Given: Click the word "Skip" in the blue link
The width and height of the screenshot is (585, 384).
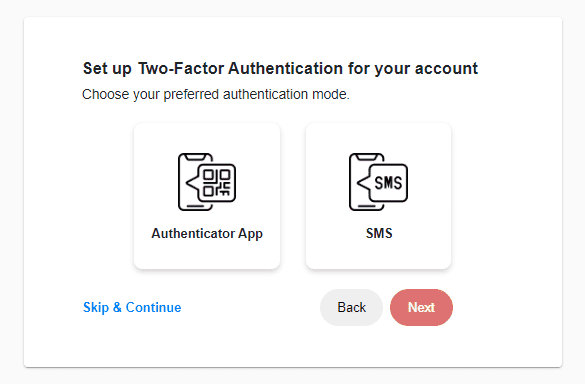Looking at the screenshot, I should tap(96, 307).
